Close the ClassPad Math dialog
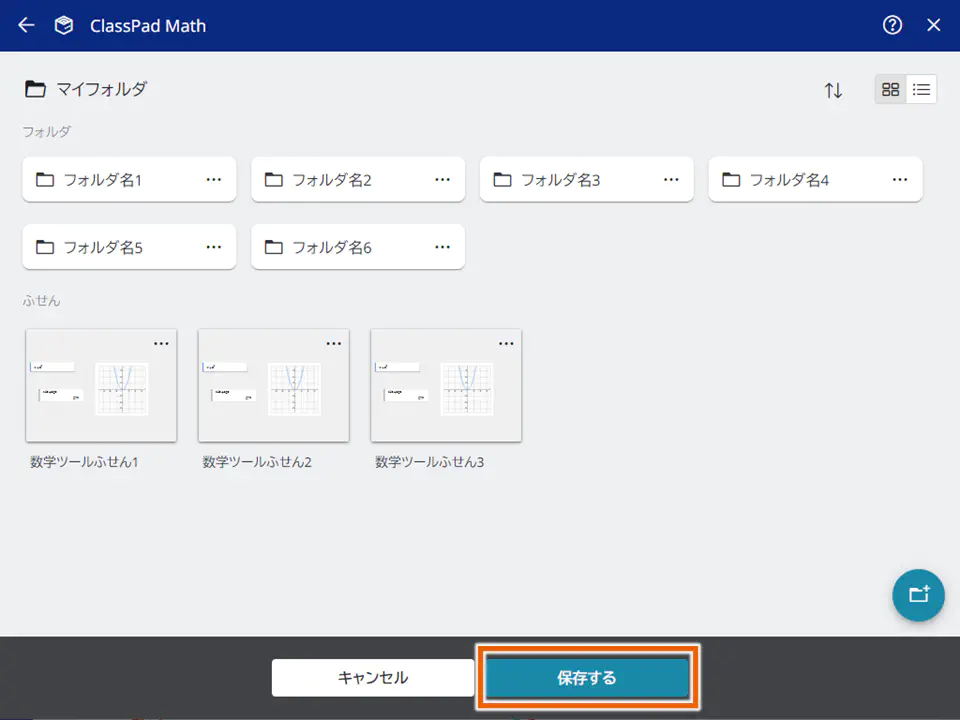This screenshot has width=960, height=720. coord(934,26)
